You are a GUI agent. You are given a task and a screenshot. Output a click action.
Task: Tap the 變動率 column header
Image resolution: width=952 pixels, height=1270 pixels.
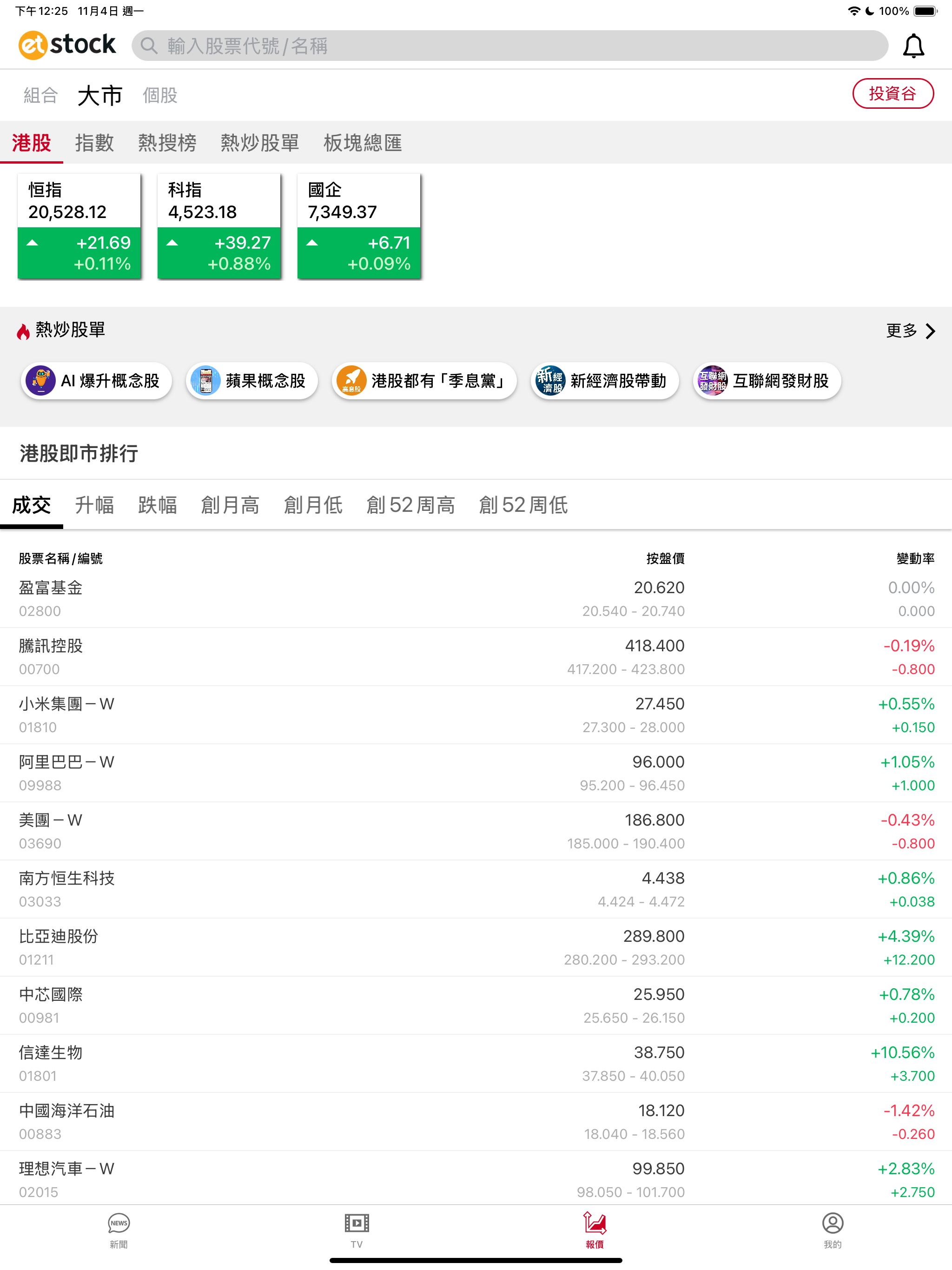(915, 559)
